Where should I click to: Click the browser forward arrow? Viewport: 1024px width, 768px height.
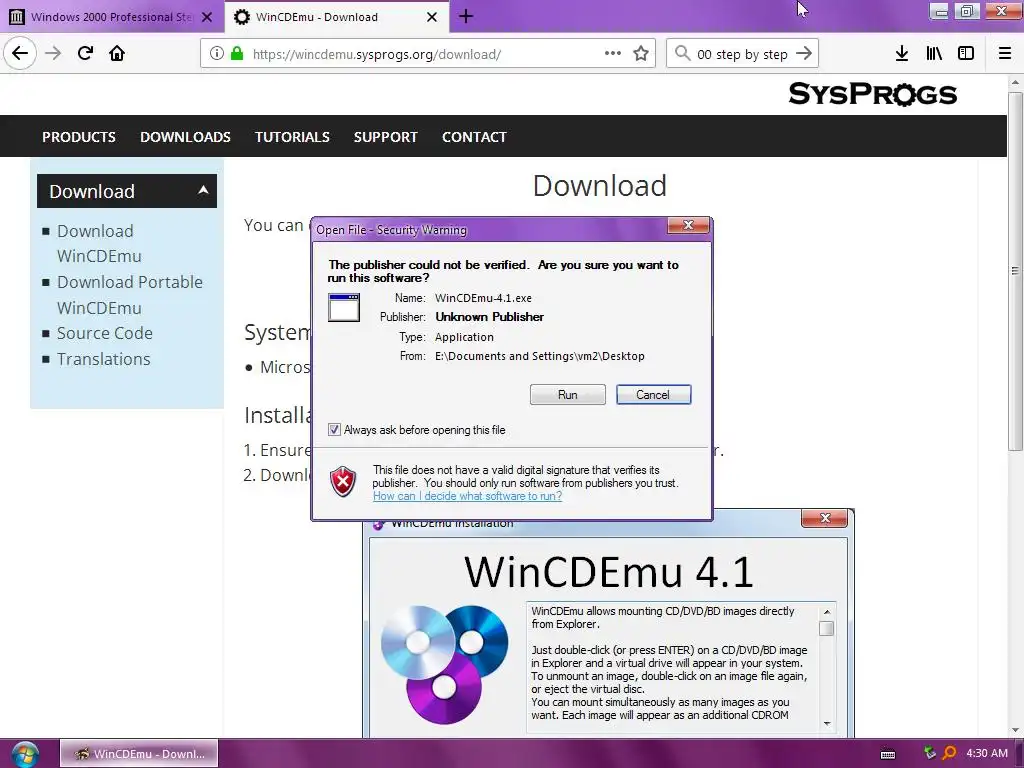[53, 53]
